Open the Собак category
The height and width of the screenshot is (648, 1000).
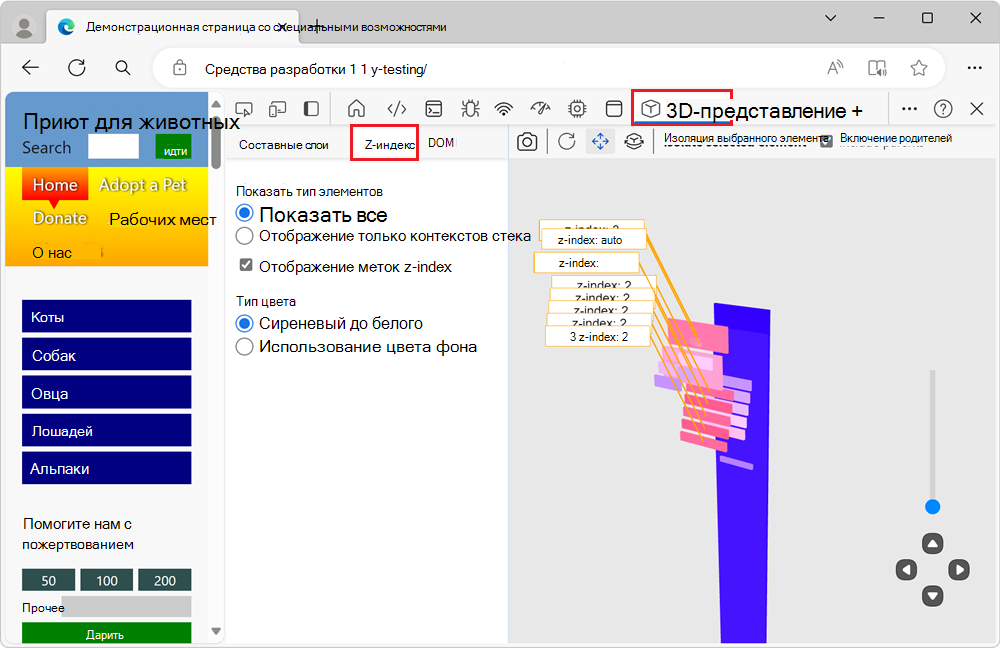coord(107,355)
